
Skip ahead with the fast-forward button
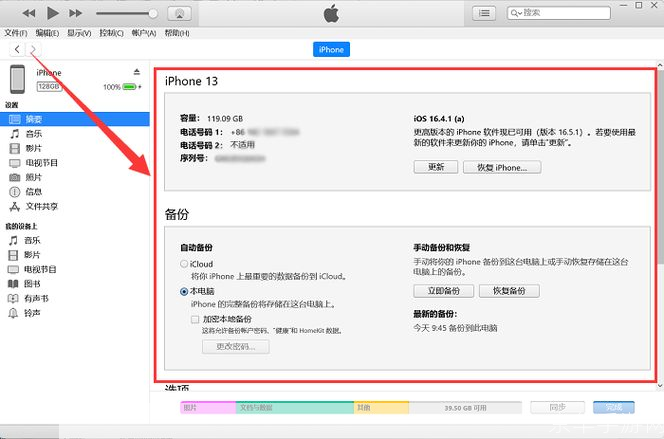[x=75, y=13]
